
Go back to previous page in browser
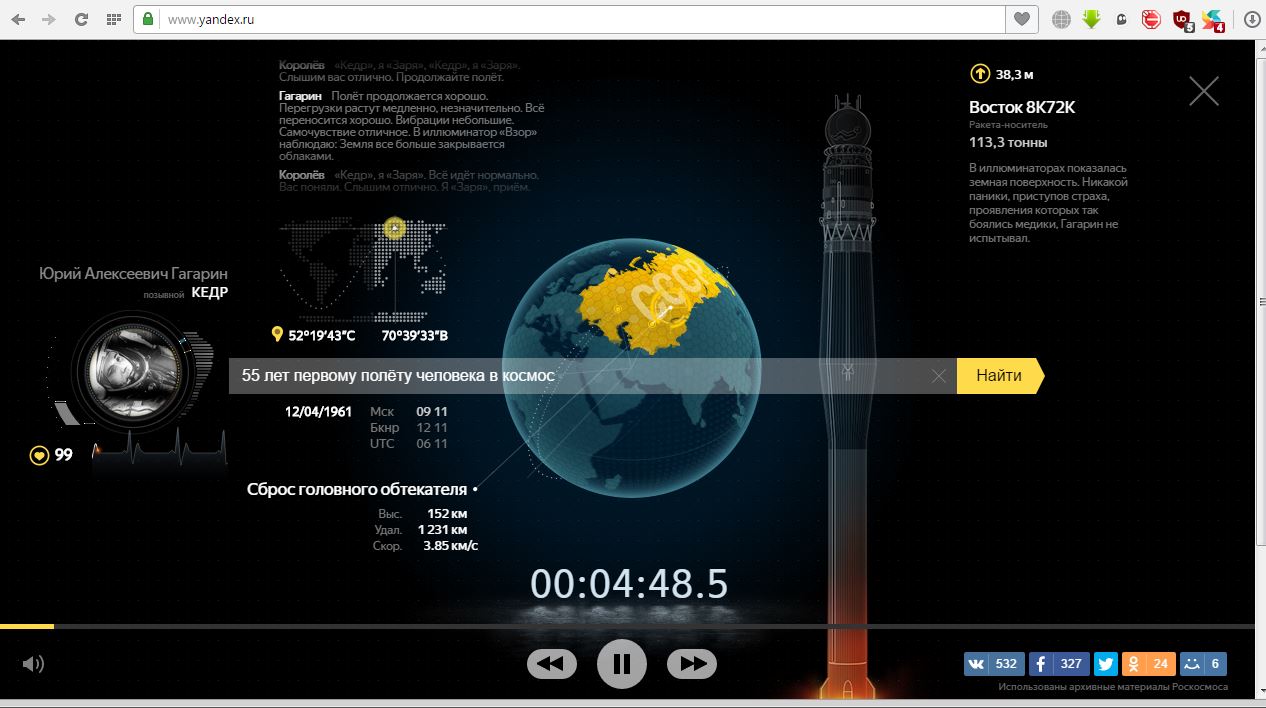[19, 19]
